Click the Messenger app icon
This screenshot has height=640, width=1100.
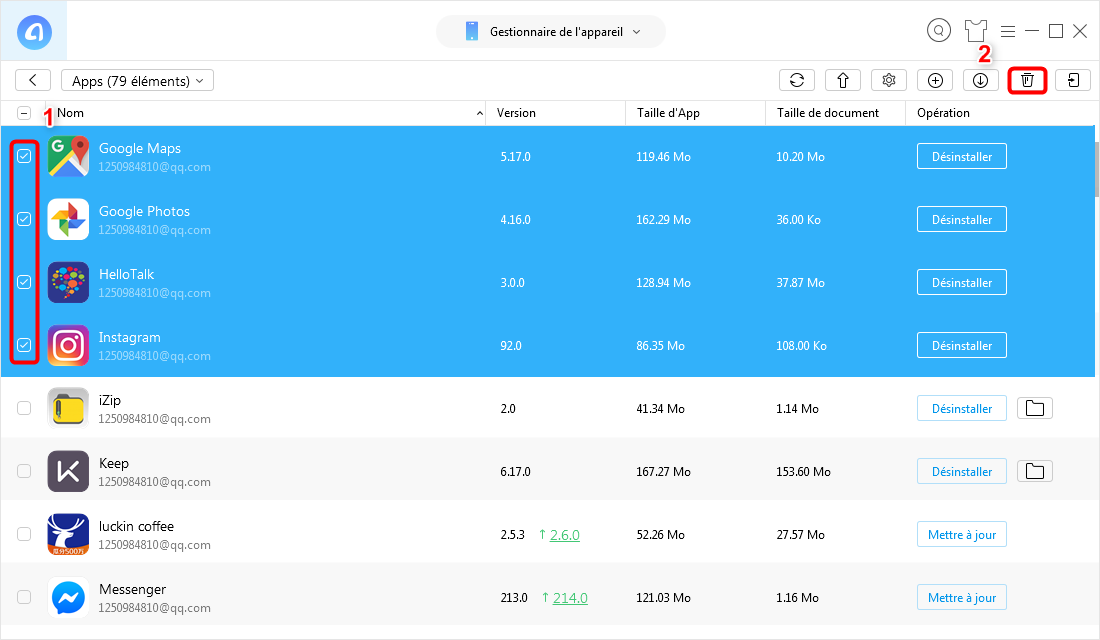pos(68,597)
